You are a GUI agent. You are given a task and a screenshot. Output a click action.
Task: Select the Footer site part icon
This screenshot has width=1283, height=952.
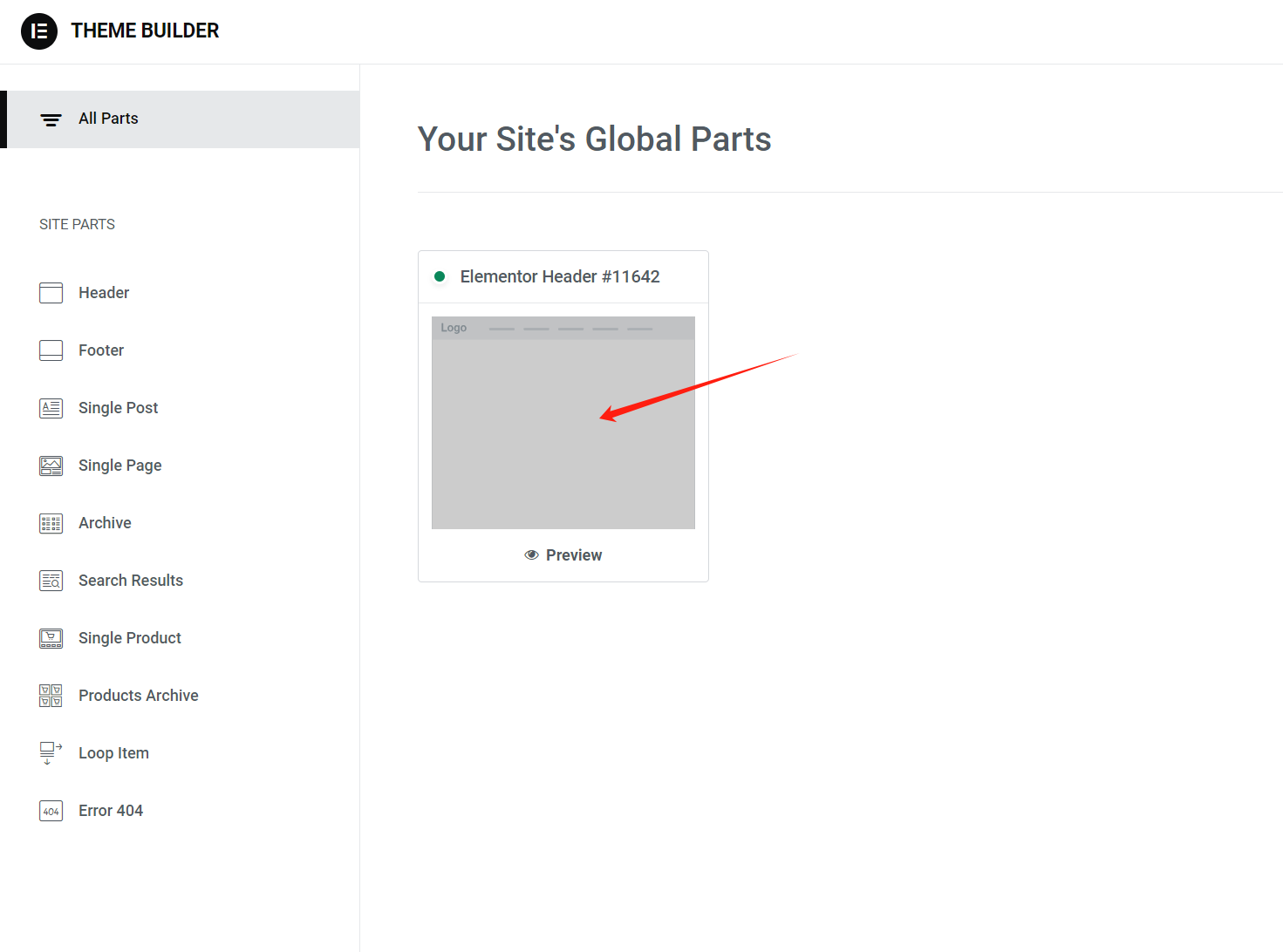pos(51,350)
